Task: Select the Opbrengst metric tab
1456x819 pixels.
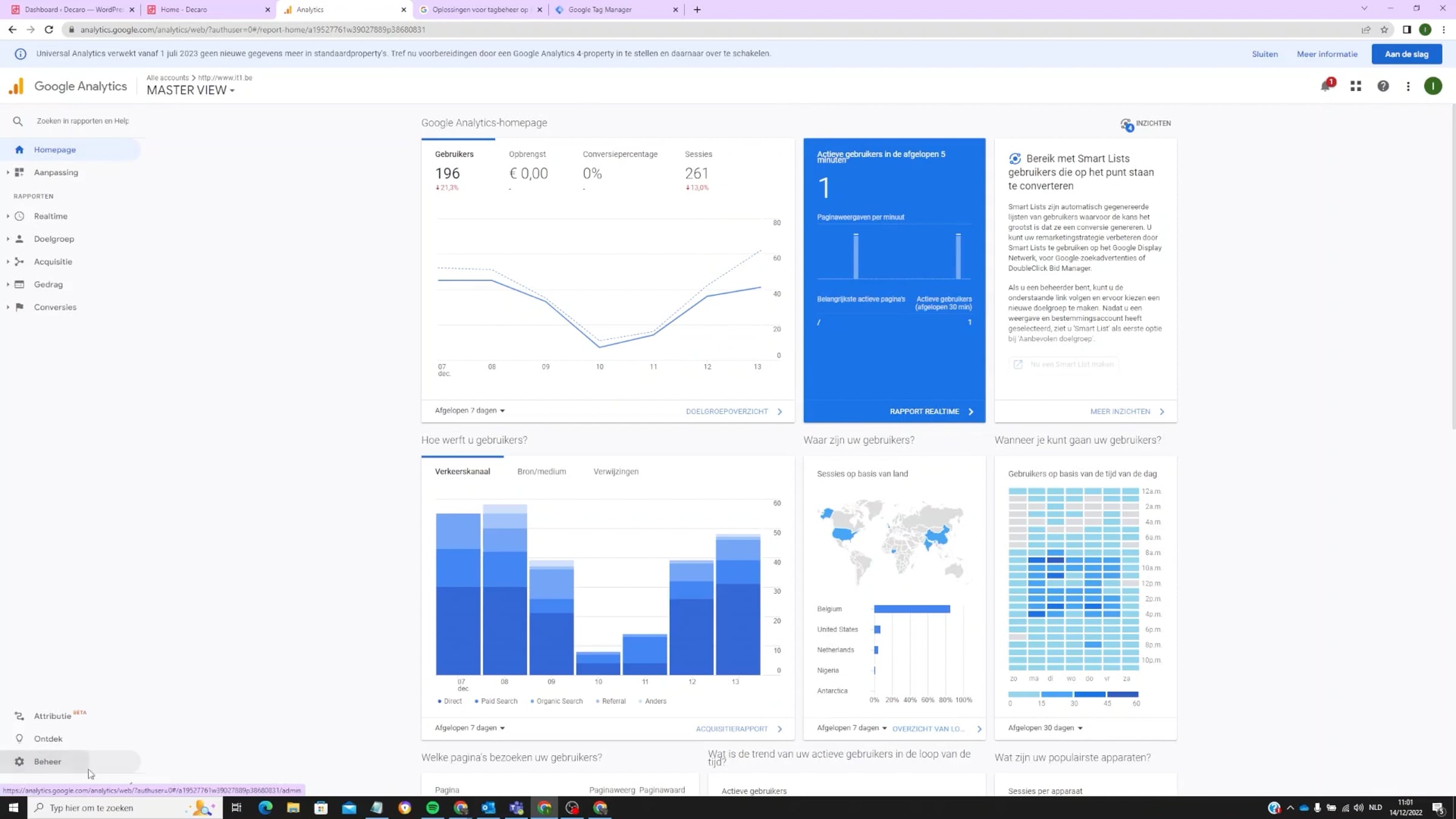Action: click(x=528, y=172)
